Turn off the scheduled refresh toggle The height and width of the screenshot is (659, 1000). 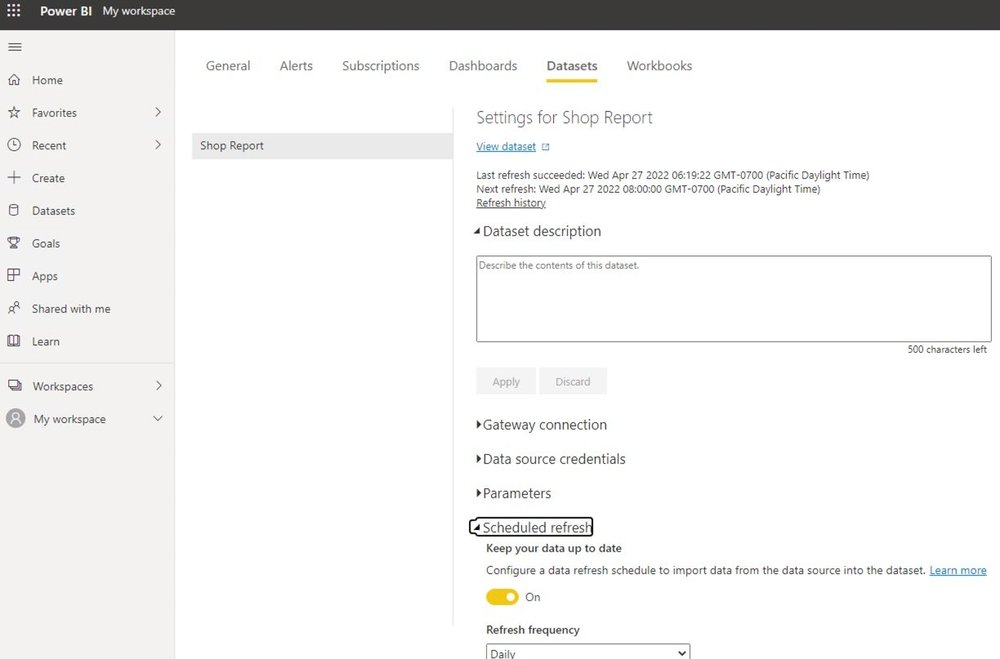(503, 597)
